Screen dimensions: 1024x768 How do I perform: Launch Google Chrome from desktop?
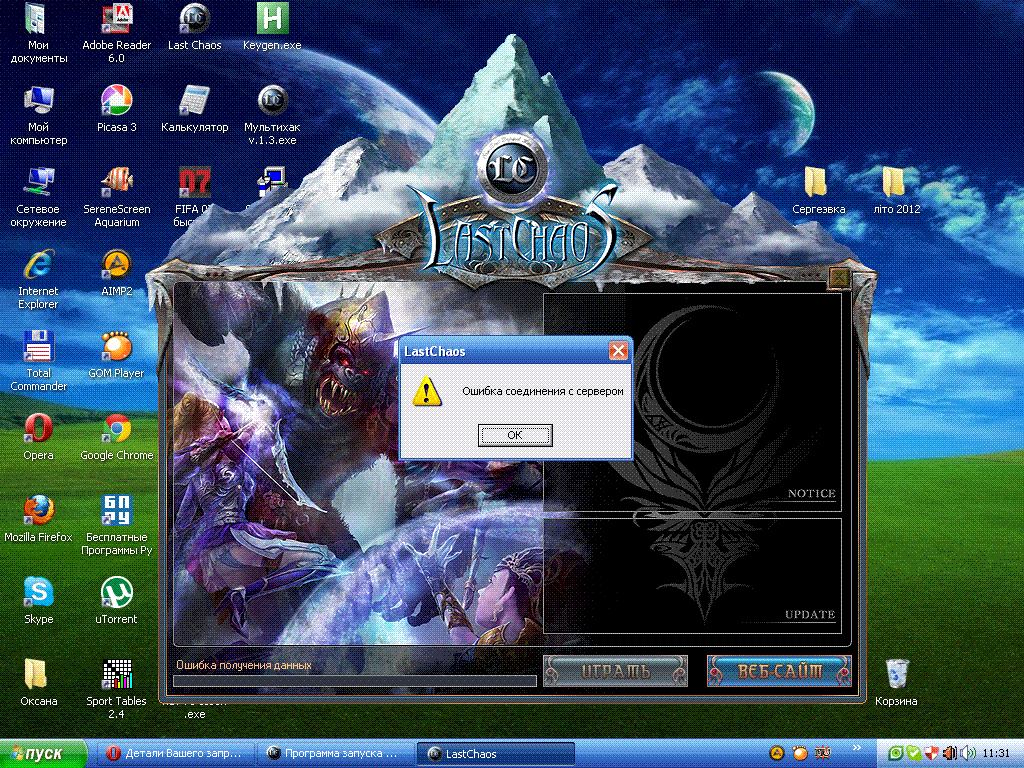point(116,437)
